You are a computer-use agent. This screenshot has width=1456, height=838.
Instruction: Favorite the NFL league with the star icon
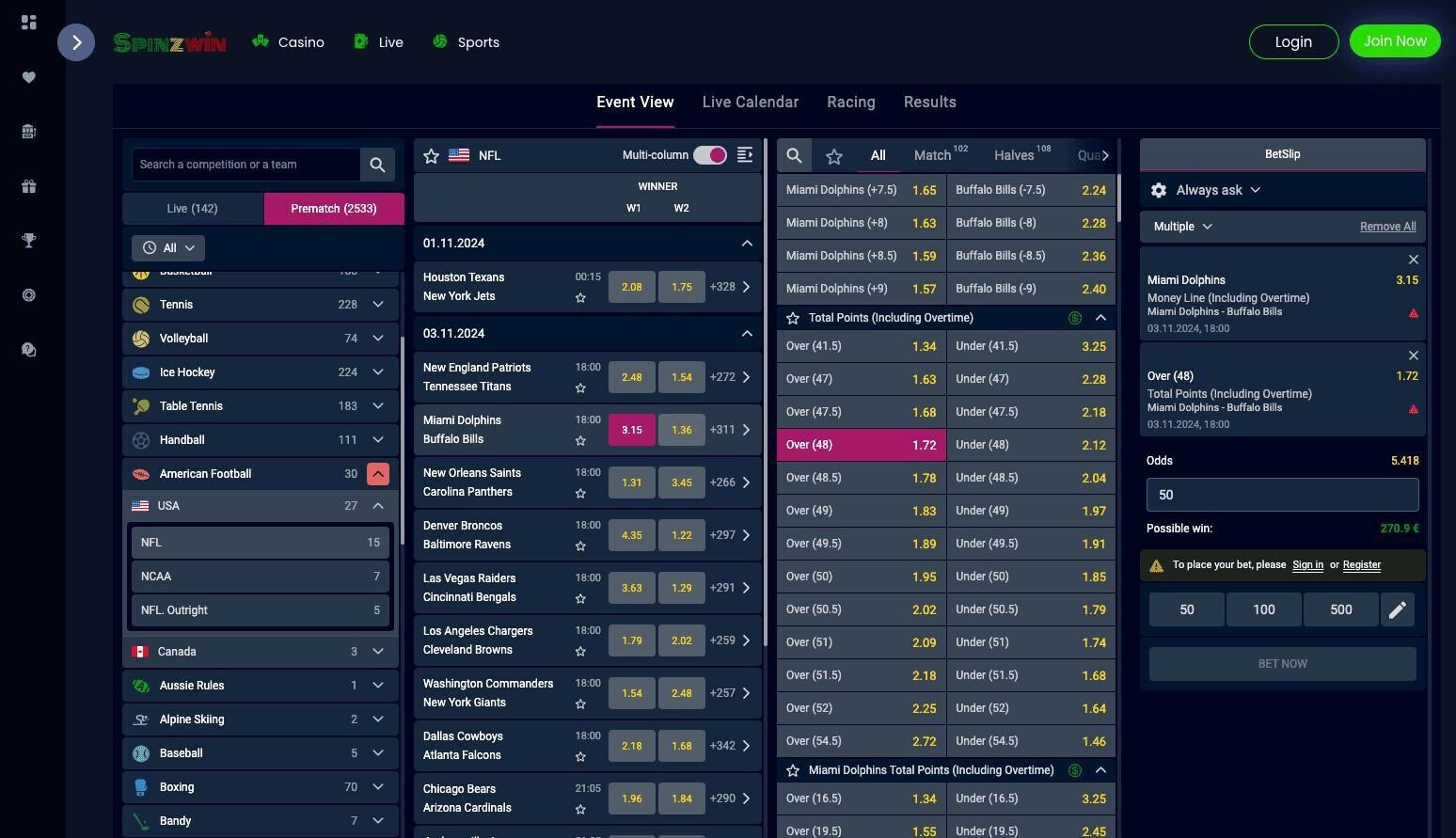(432, 156)
